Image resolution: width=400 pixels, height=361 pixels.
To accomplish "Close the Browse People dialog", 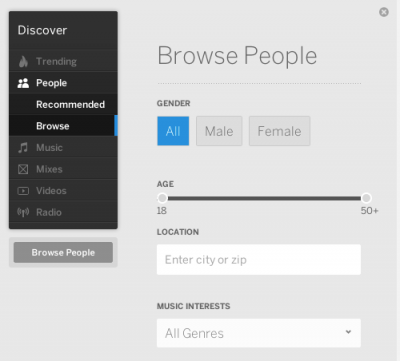I will tap(384, 12).
